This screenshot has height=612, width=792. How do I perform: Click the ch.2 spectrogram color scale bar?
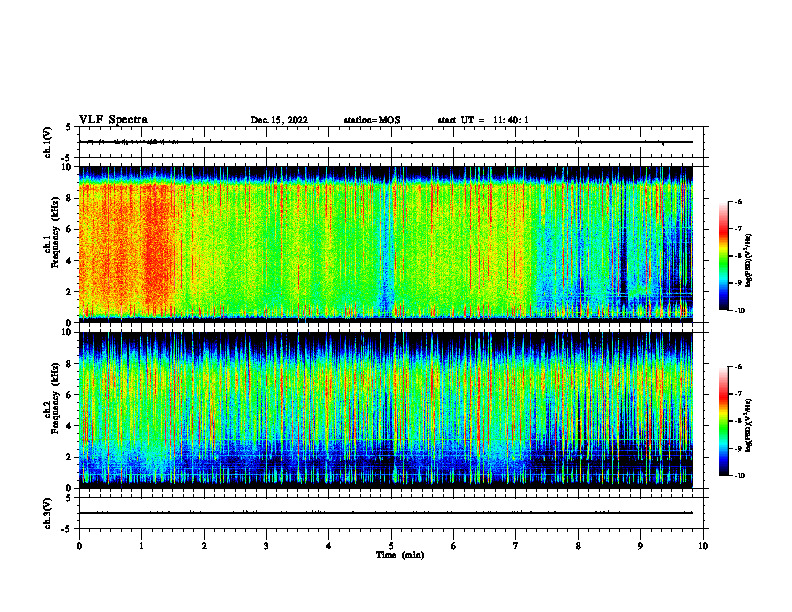[723, 421]
